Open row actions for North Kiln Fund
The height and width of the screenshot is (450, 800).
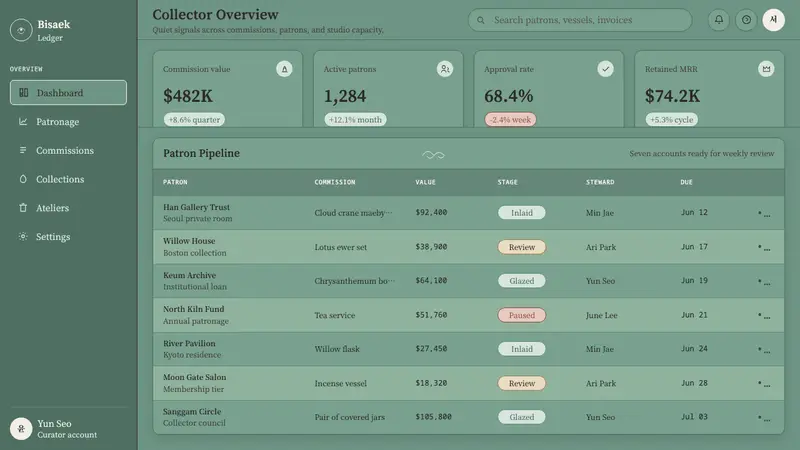[764, 315]
